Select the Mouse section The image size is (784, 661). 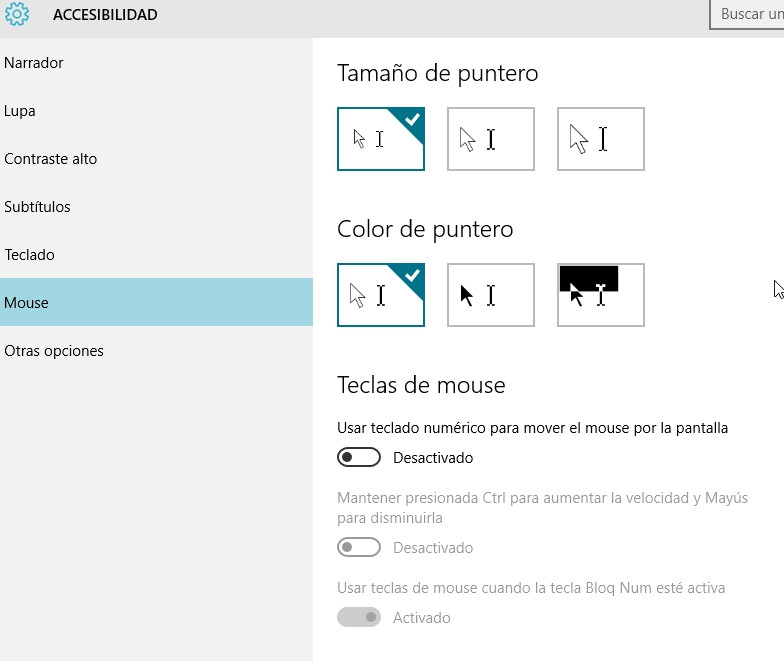(26, 303)
